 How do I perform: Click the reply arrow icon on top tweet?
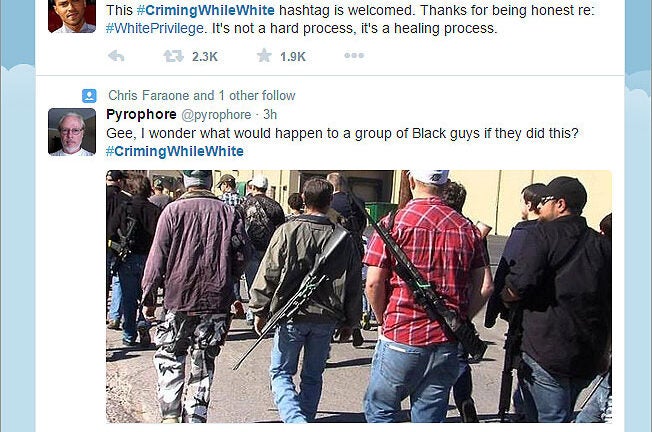(x=116, y=56)
